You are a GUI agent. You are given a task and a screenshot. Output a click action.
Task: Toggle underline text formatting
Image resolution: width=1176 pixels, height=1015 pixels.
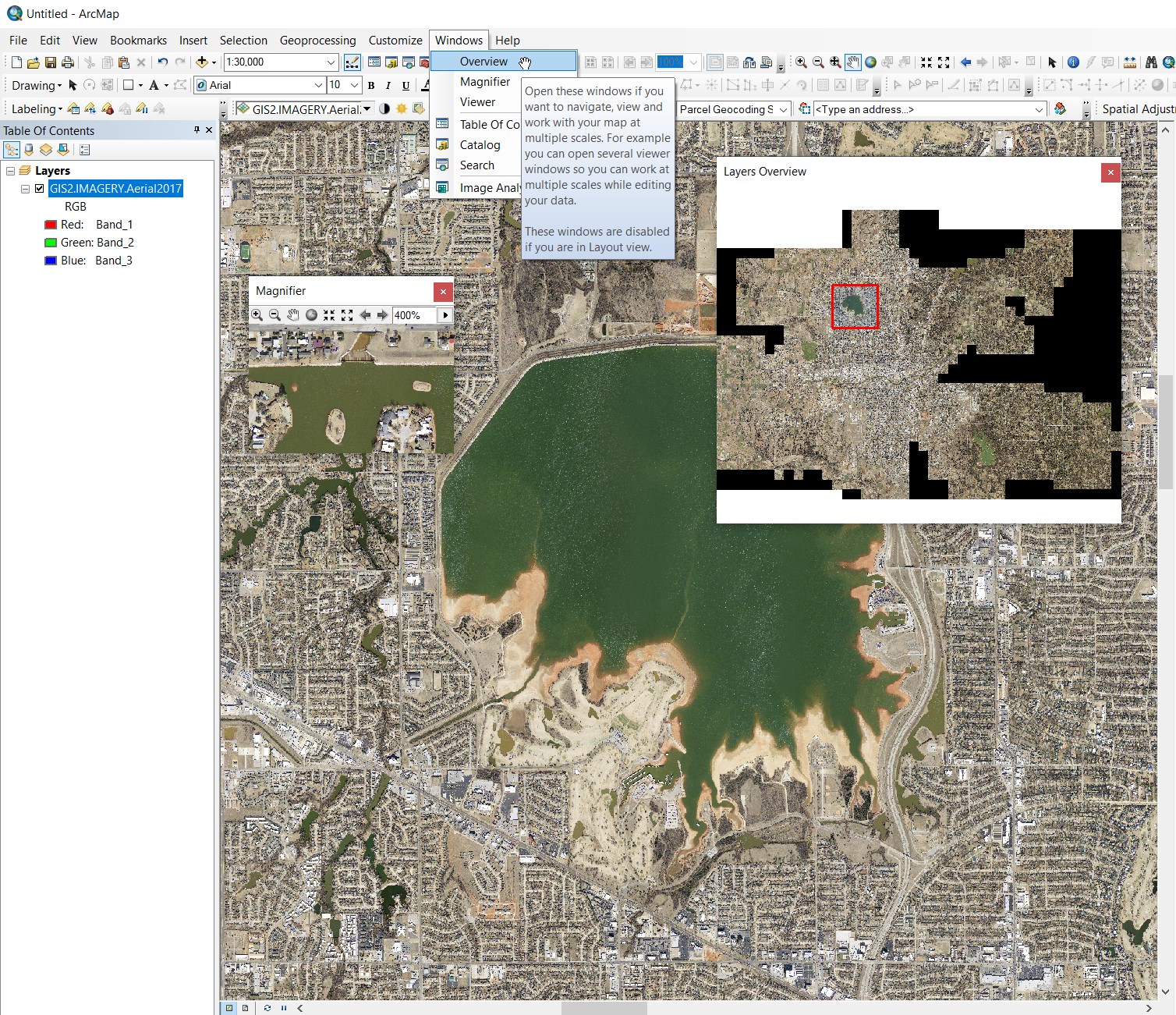406,85
